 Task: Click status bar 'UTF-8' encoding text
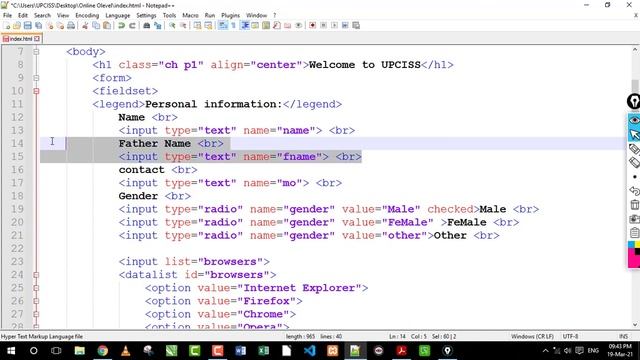tap(570, 336)
